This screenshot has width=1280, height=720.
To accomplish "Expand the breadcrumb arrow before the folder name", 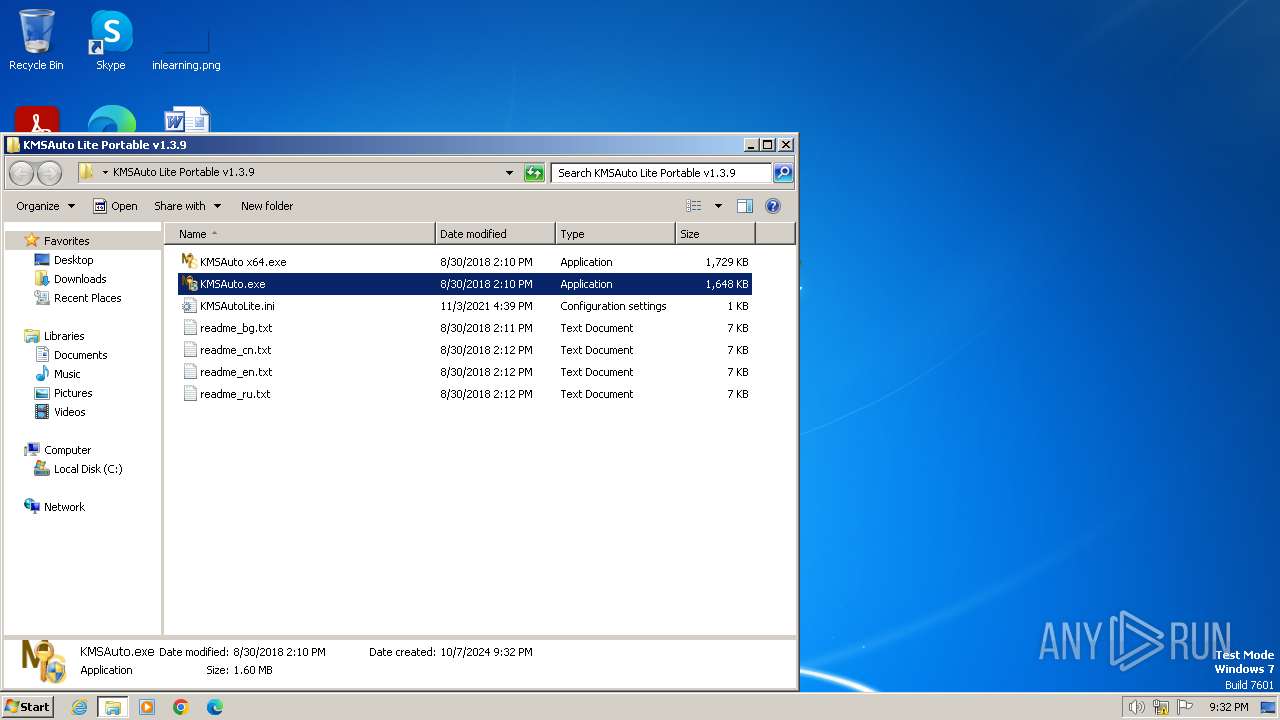I will click(x=105, y=173).
